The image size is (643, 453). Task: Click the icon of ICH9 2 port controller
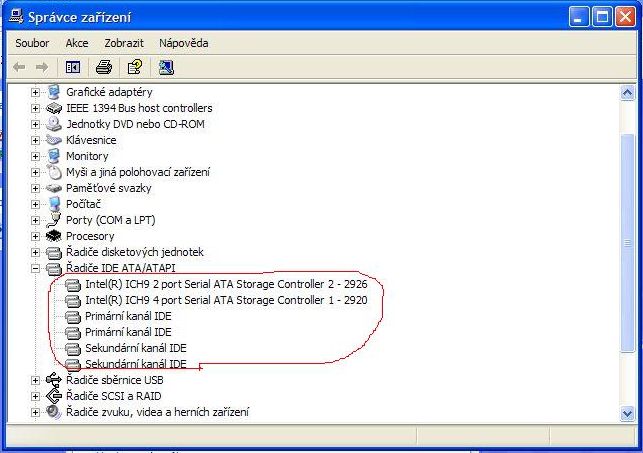(x=73, y=285)
